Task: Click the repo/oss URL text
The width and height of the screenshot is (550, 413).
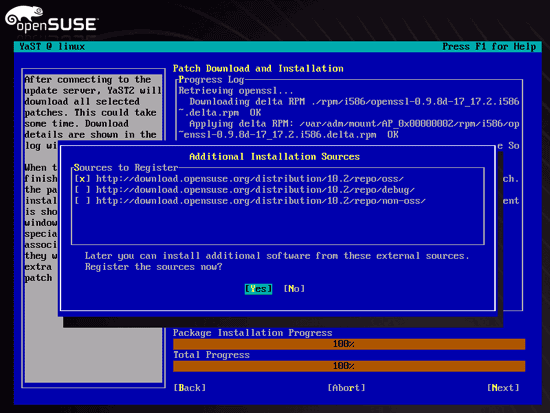Action: pos(250,179)
